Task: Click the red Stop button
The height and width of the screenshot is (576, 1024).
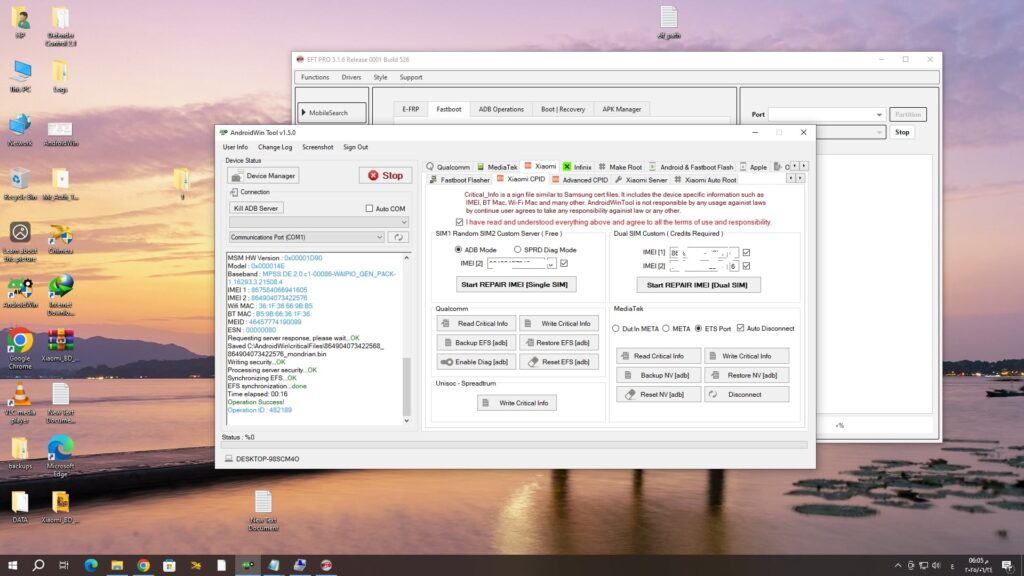Action: tap(385, 176)
